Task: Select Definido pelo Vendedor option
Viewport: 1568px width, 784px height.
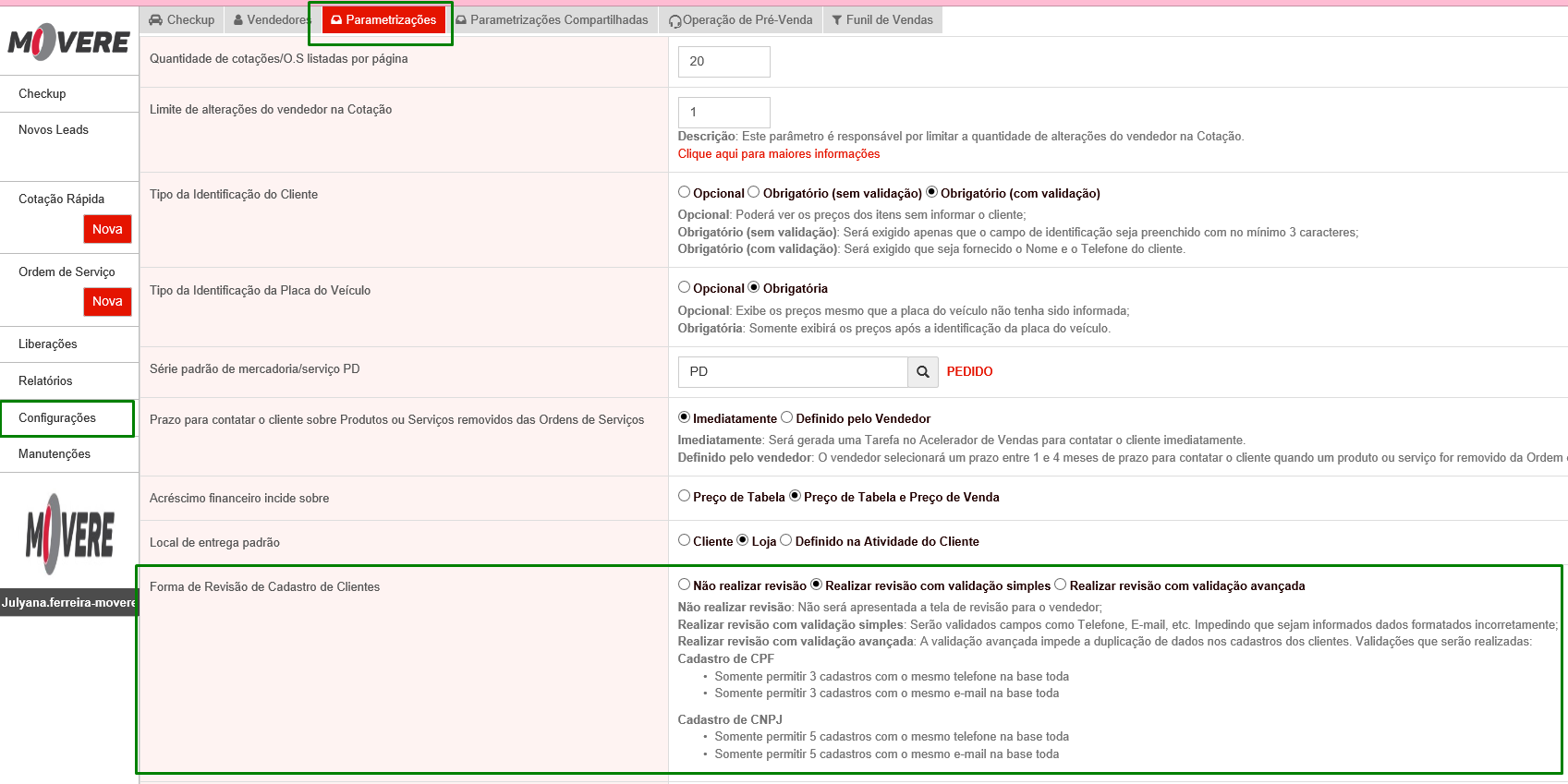Action: (x=787, y=417)
